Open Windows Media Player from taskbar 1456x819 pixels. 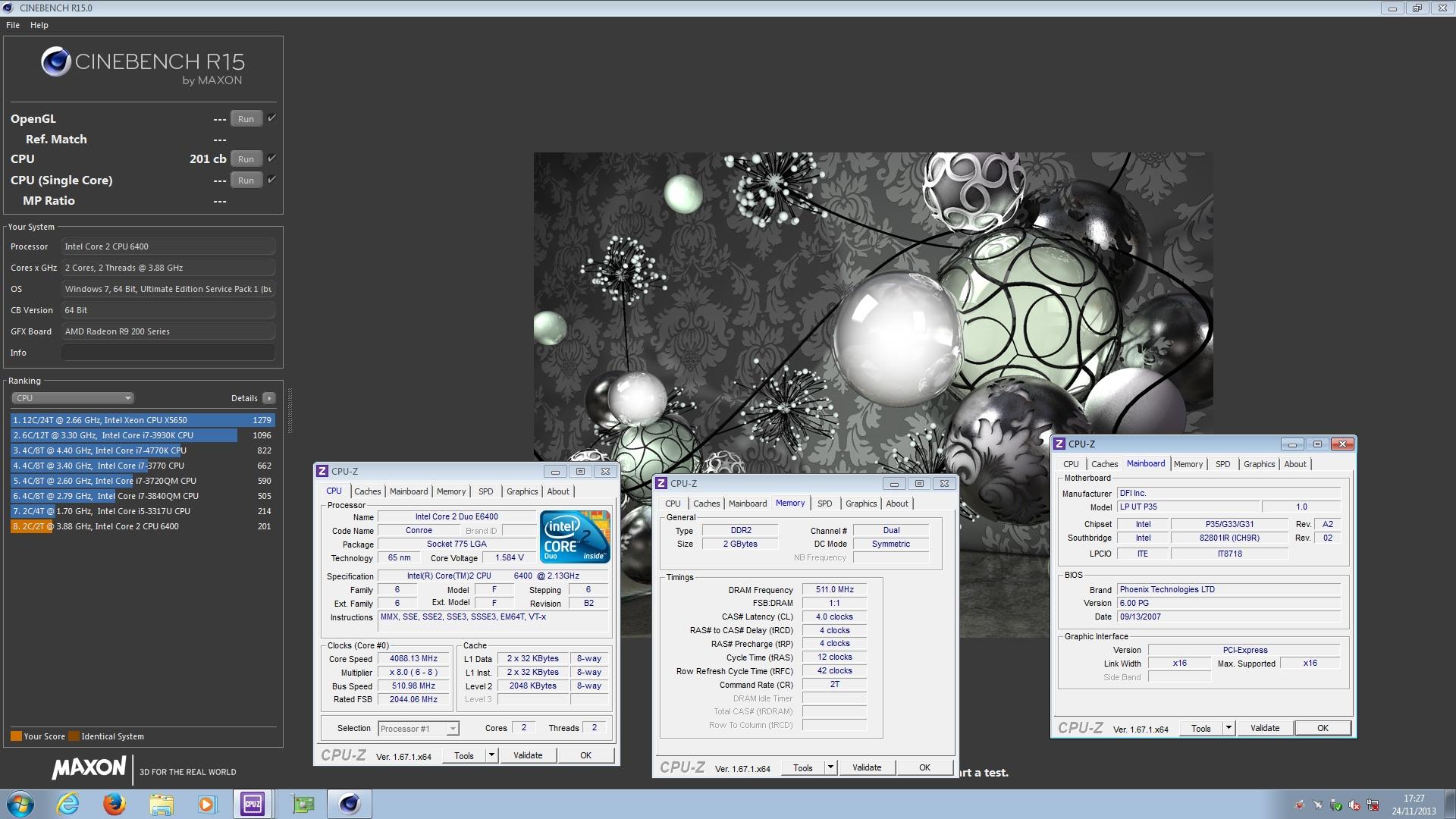click(x=207, y=804)
